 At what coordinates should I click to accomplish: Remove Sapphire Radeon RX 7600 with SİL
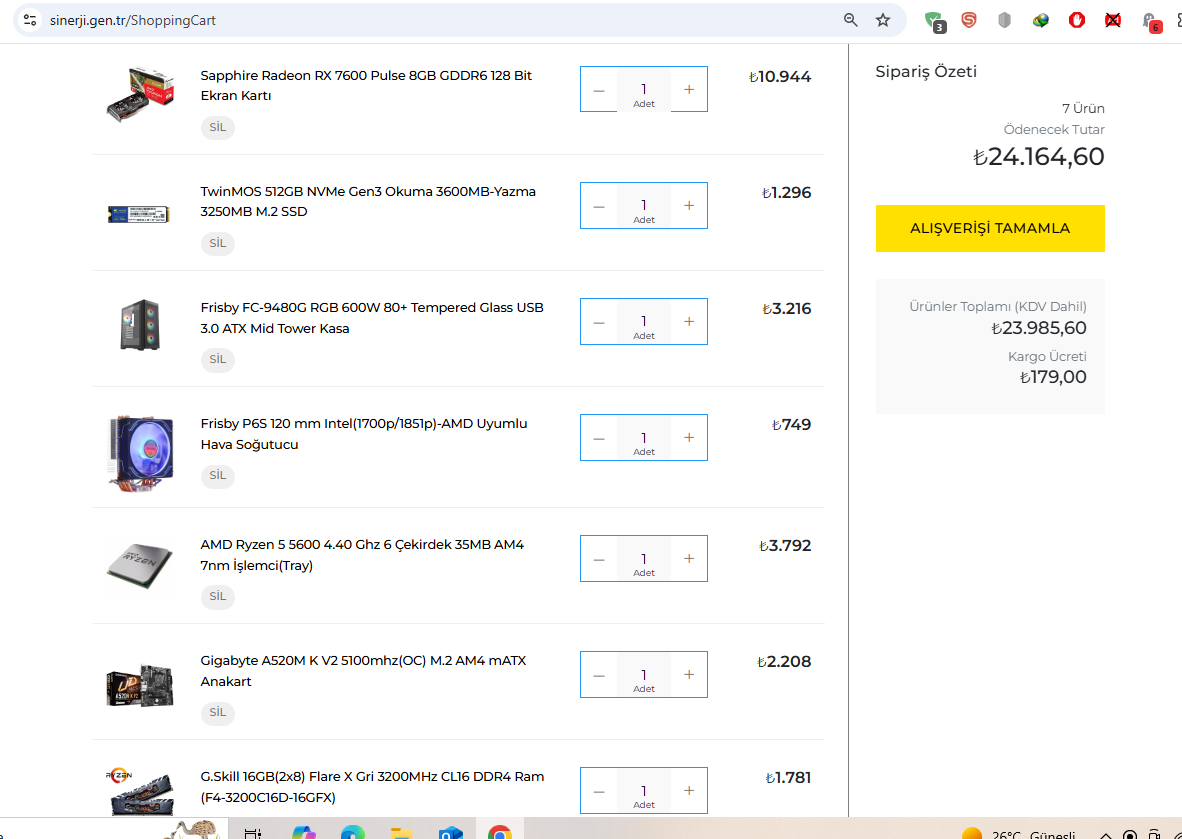coord(218,127)
